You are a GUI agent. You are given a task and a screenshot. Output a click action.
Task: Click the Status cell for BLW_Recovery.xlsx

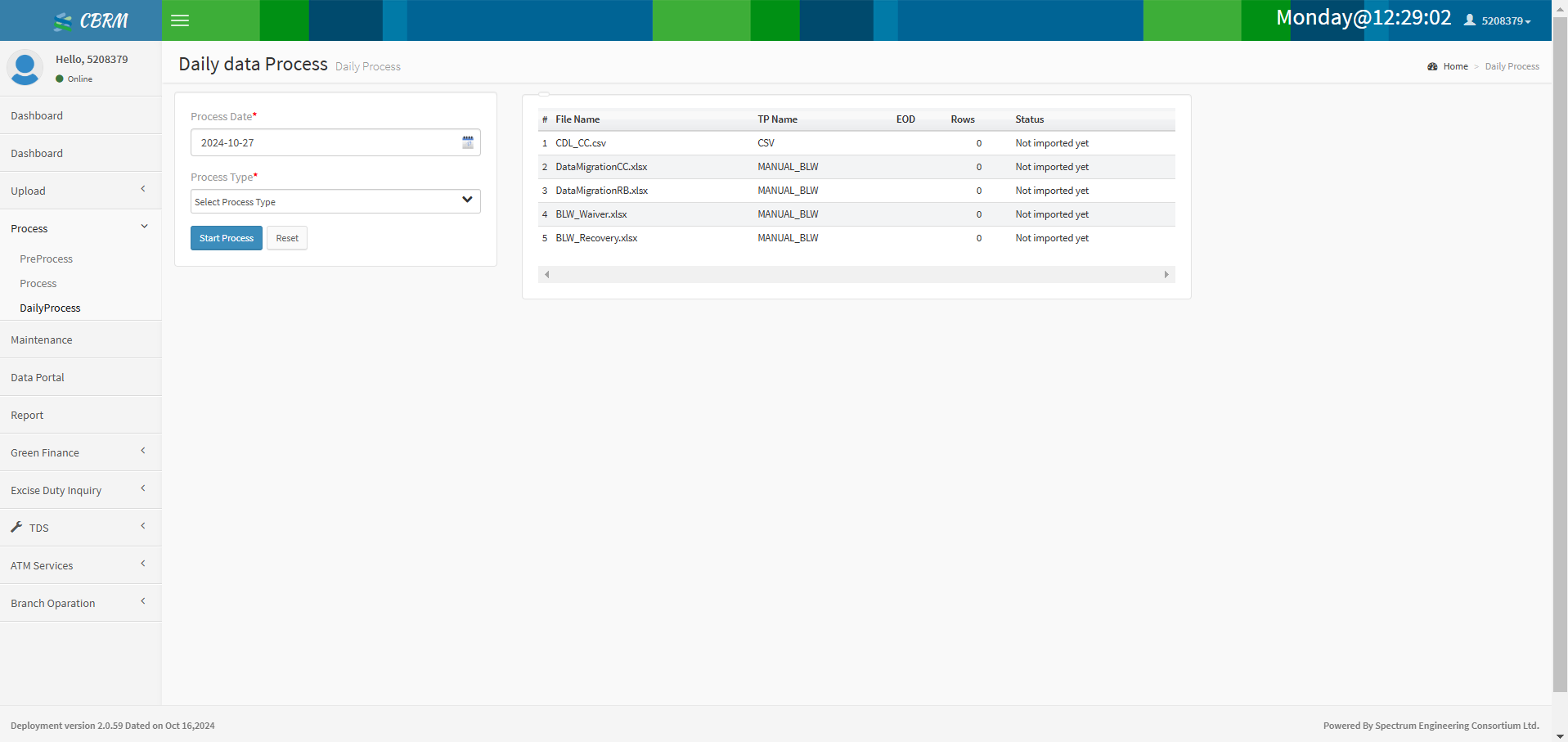point(1052,238)
